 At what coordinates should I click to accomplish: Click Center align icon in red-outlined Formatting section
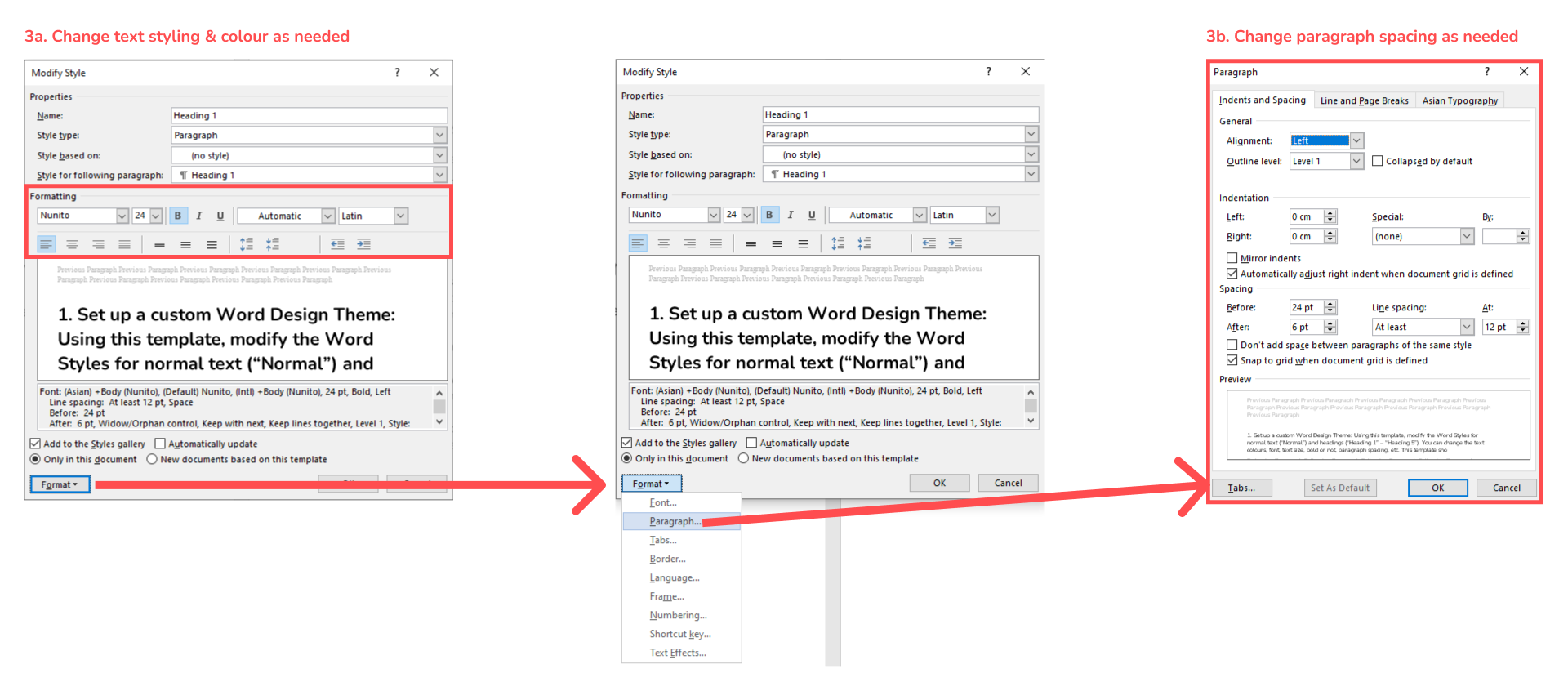coord(73,244)
